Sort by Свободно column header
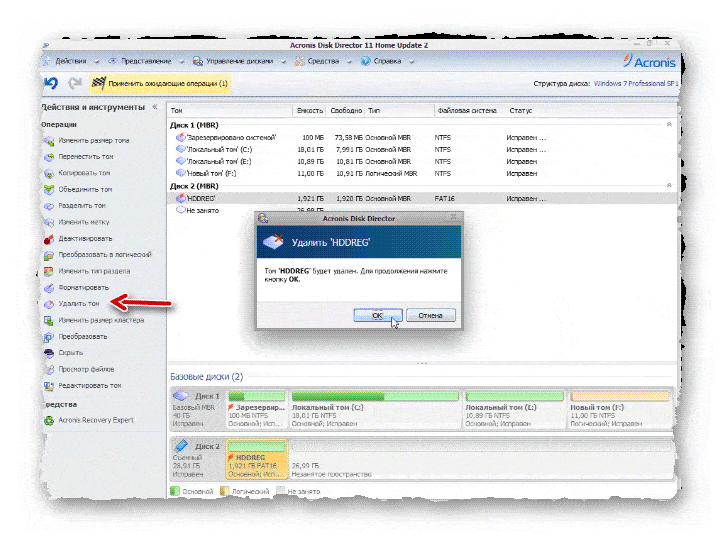Viewport: 720px width, 536px height. 346,111
